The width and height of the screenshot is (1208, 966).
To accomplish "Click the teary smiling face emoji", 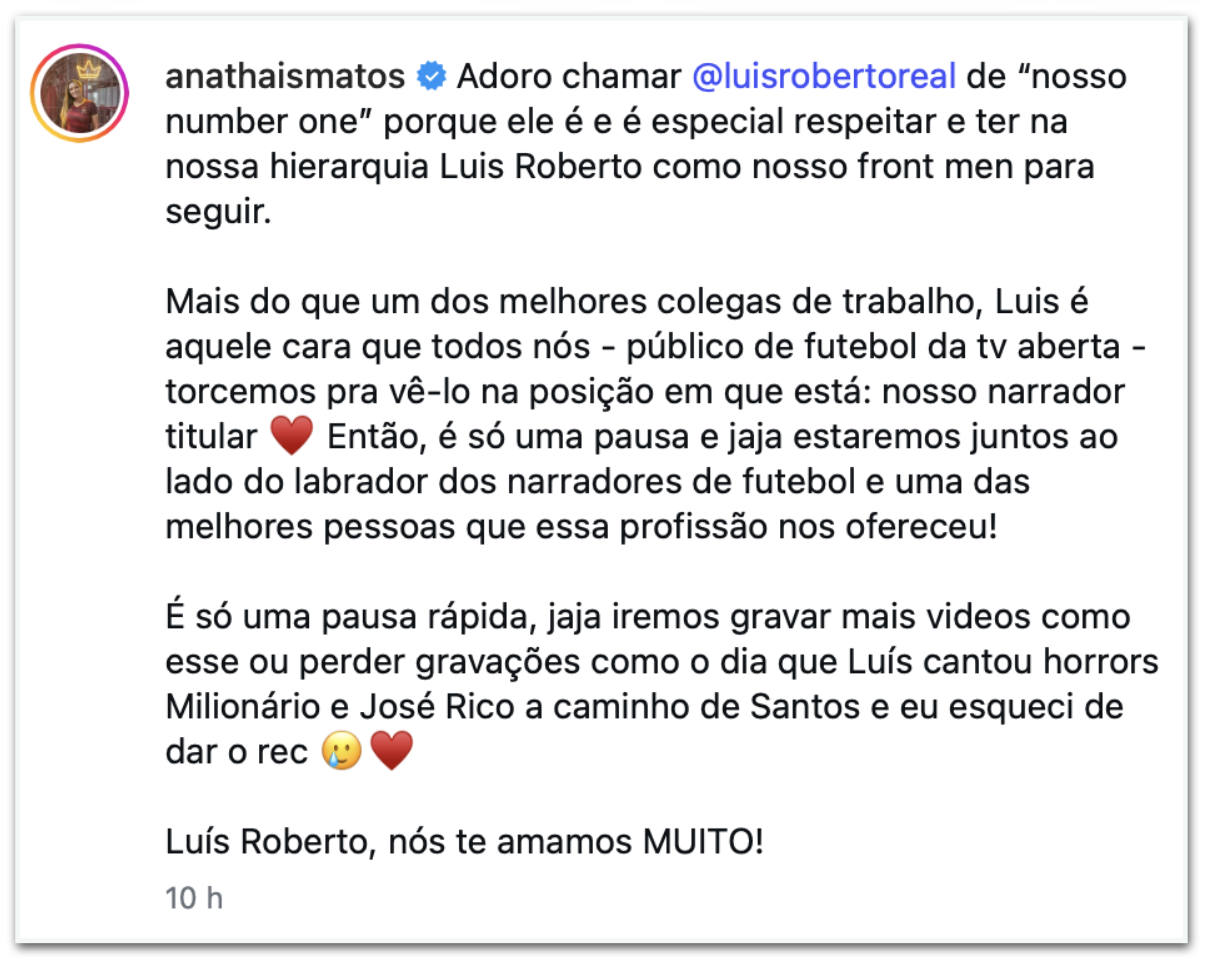I will pos(341,751).
